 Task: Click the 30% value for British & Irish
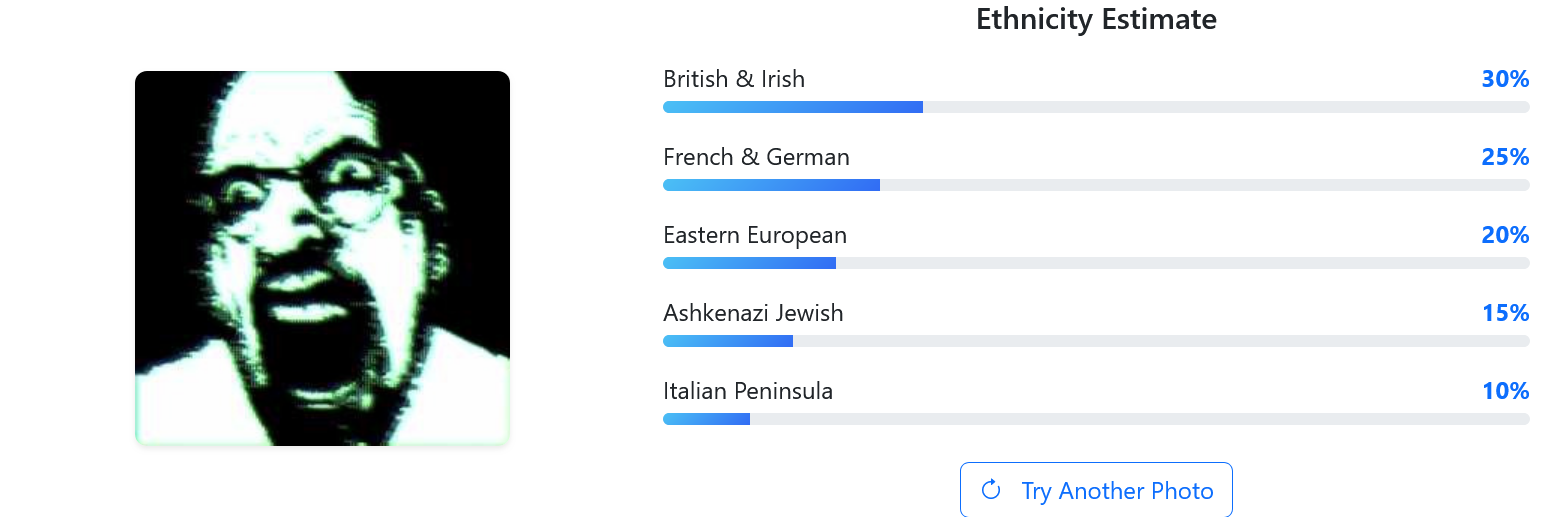pos(1505,79)
